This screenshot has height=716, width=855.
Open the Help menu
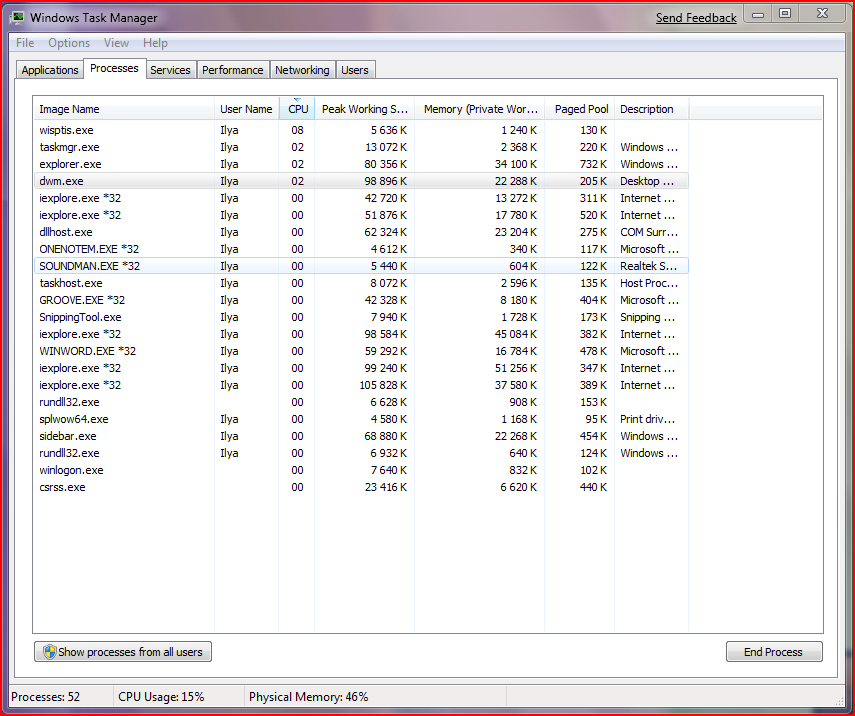coord(155,43)
